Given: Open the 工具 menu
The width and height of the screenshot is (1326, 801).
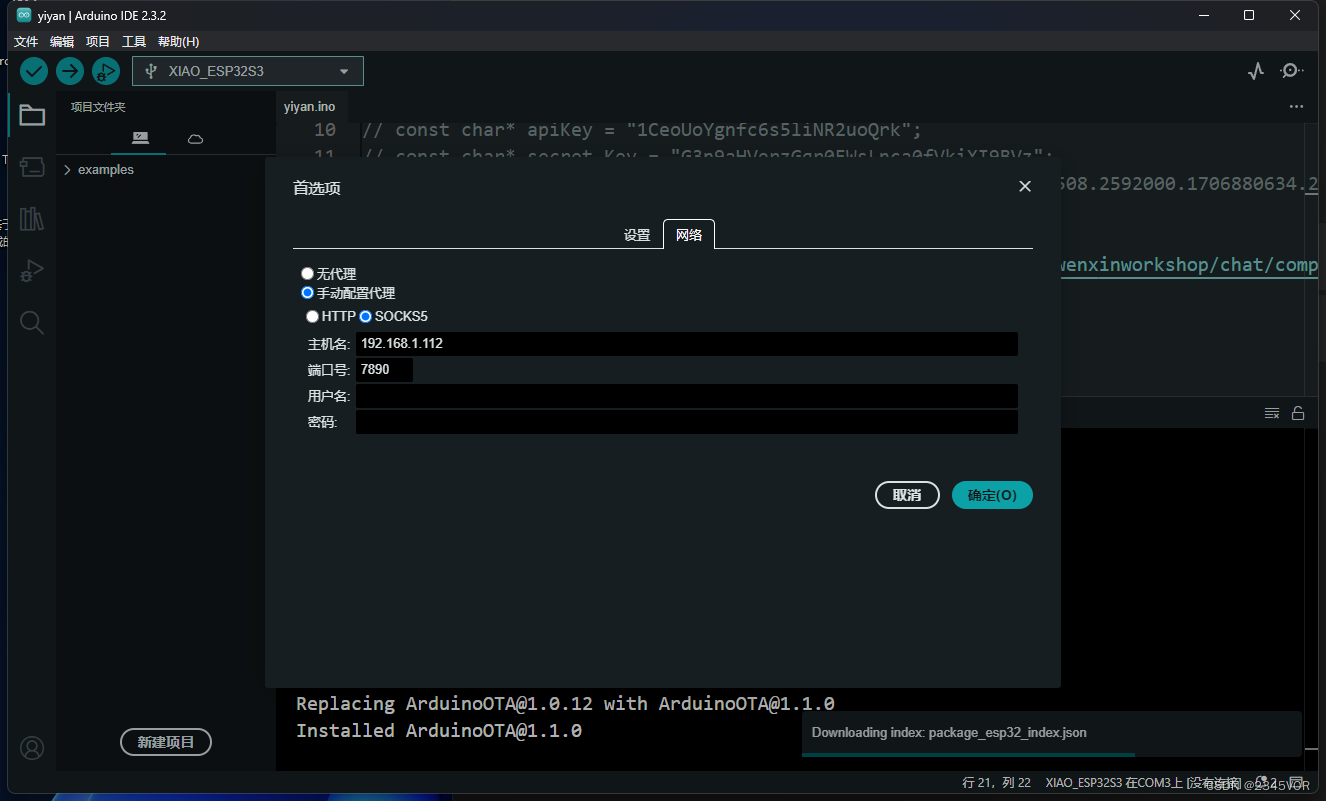Looking at the screenshot, I should [x=133, y=41].
